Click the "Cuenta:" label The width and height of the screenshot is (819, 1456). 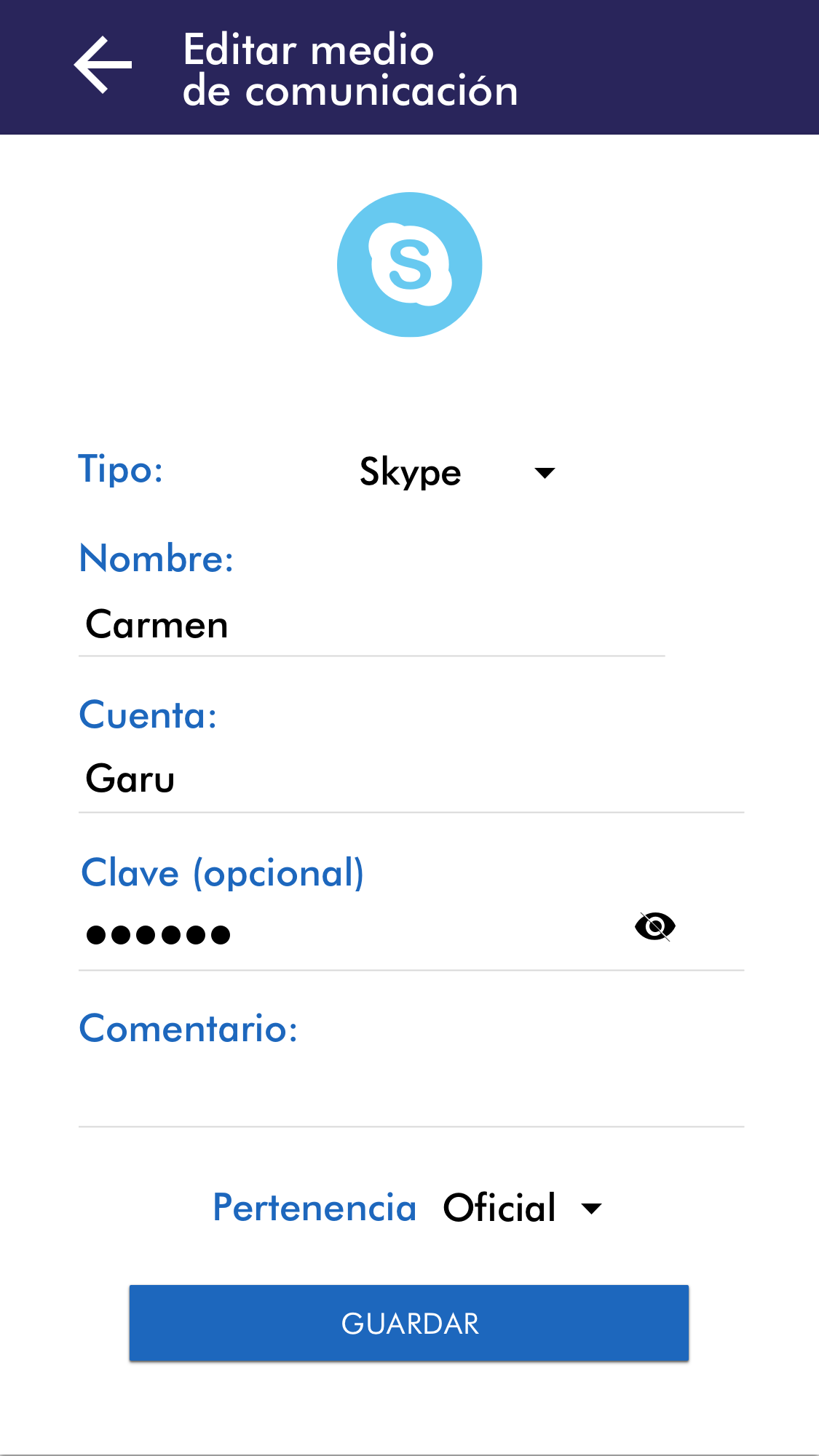149,715
